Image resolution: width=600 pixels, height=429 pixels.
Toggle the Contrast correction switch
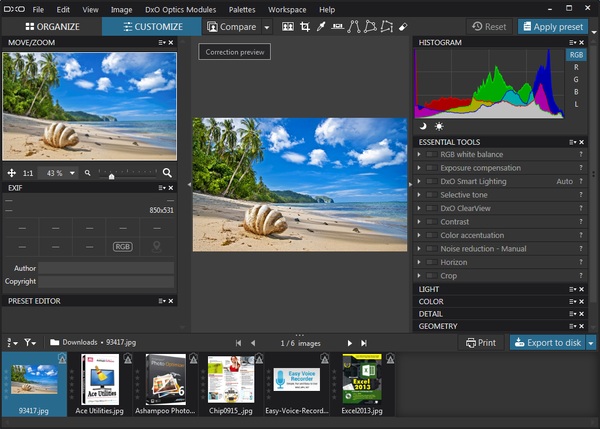click(431, 222)
